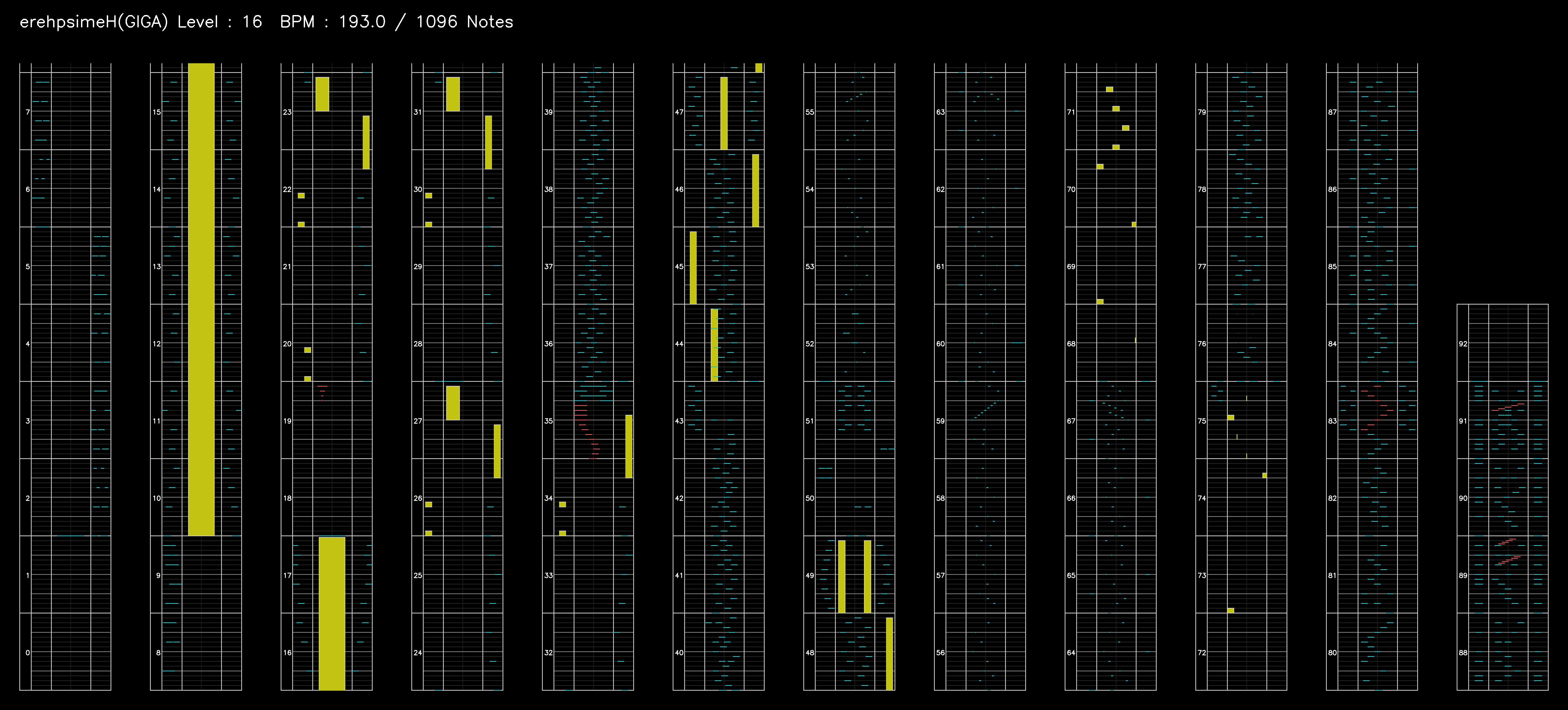Screen dimensions: 1568x710
Task: Click measure number 87 label
Action: tap(1332, 112)
